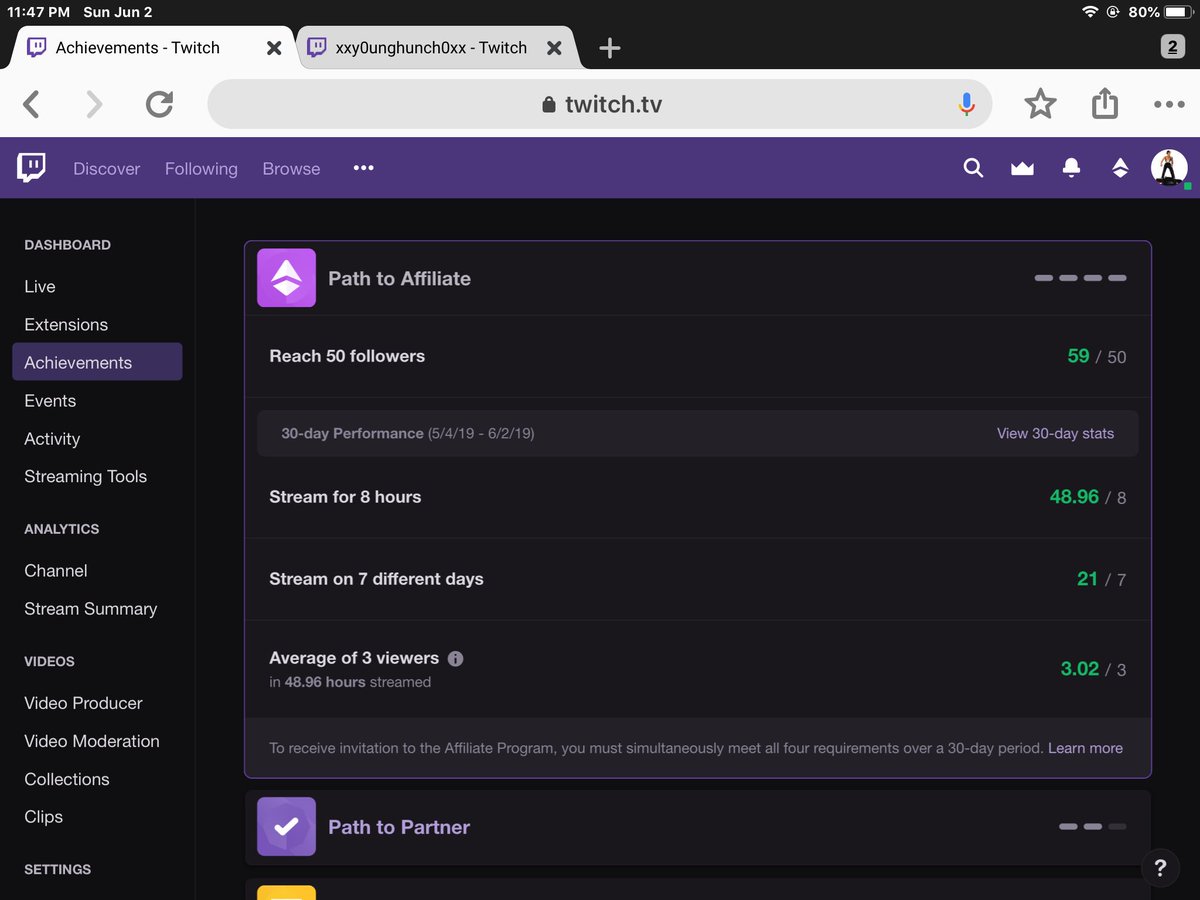Open Stream Summary in sidebar
Viewport: 1200px width, 900px height.
91,608
